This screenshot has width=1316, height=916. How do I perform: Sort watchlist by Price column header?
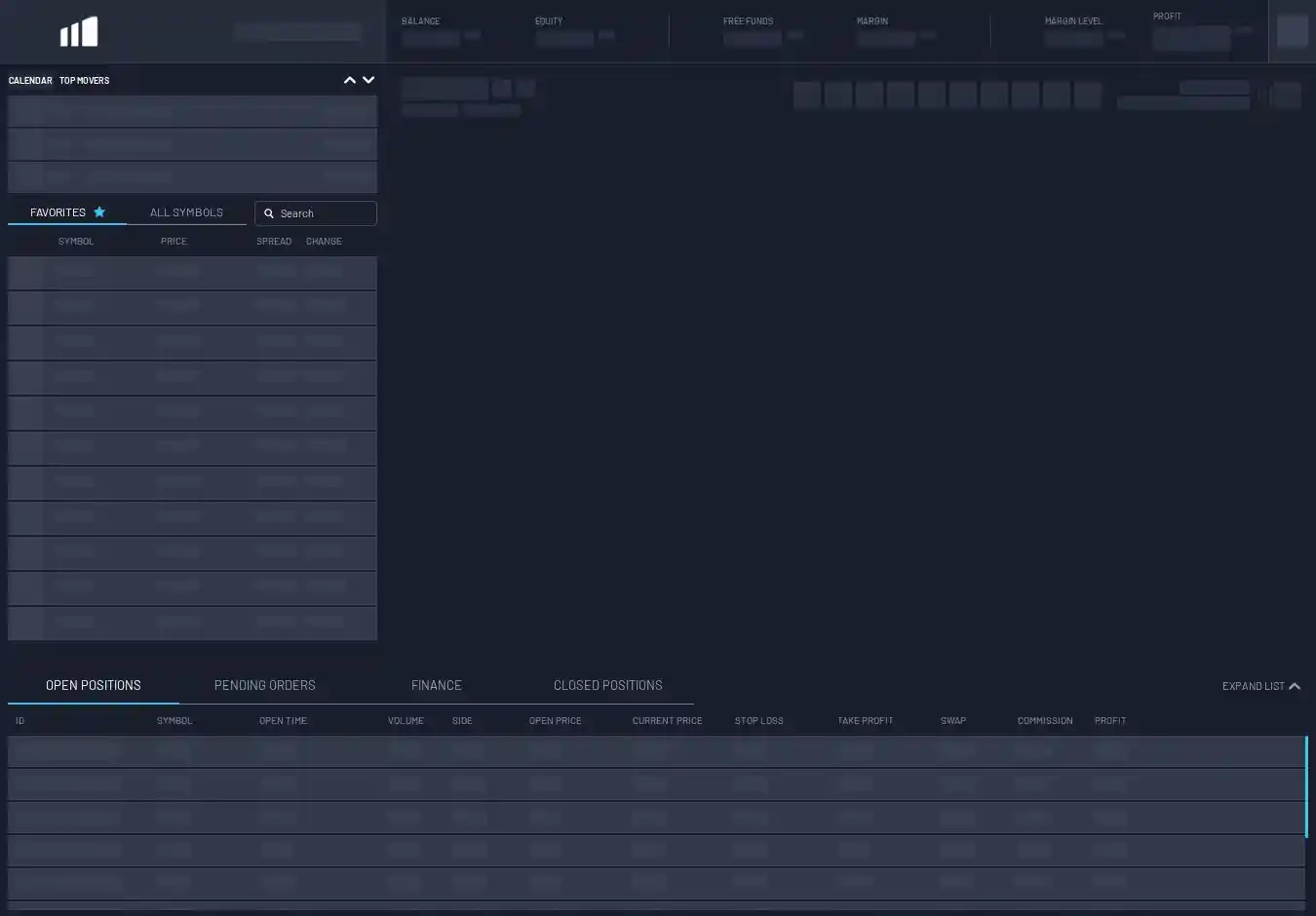pos(174,242)
